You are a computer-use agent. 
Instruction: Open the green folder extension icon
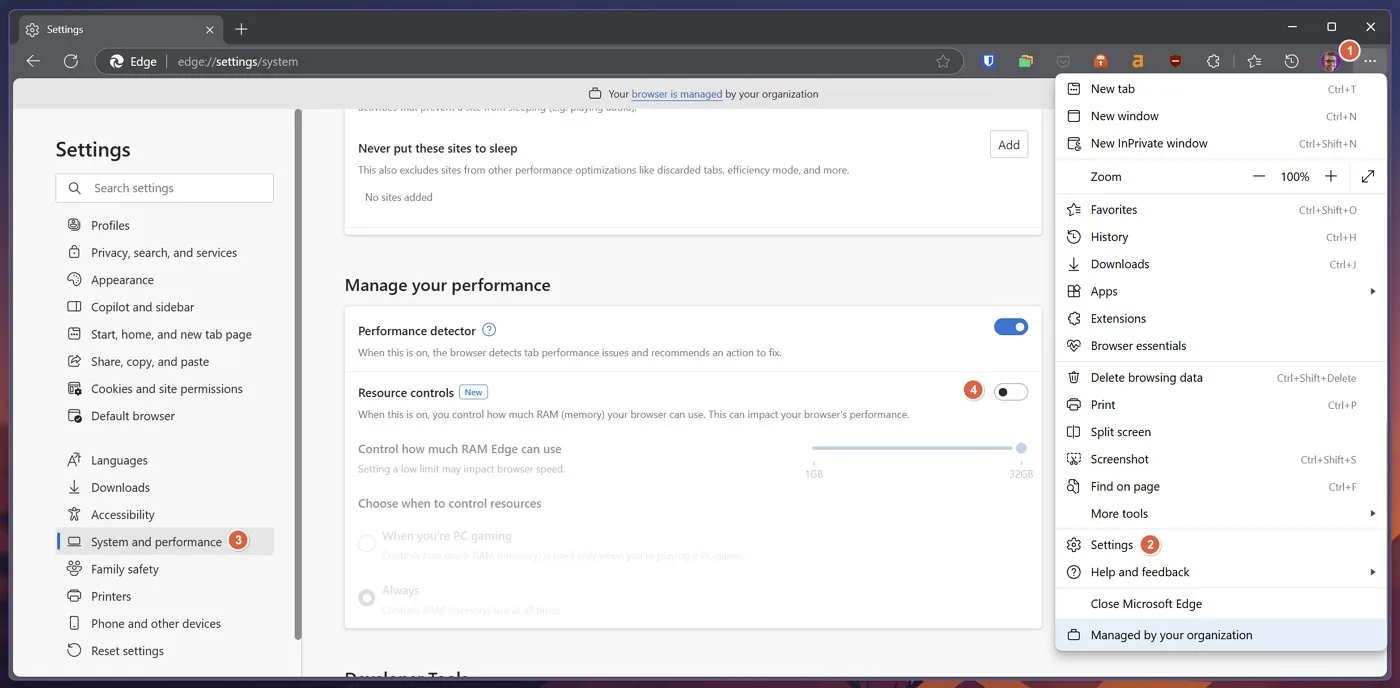point(1026,61)
